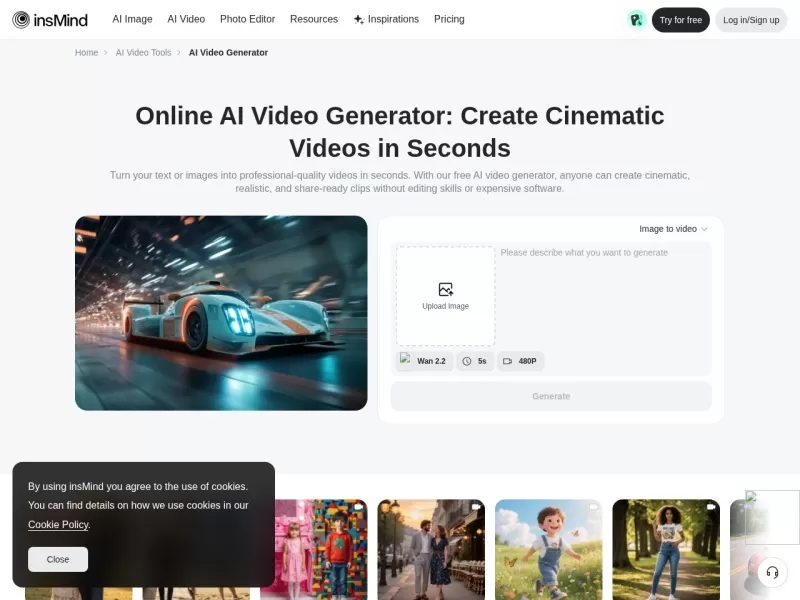
Task: Click the green app icon beside Try for free
Action: point(637,19)
